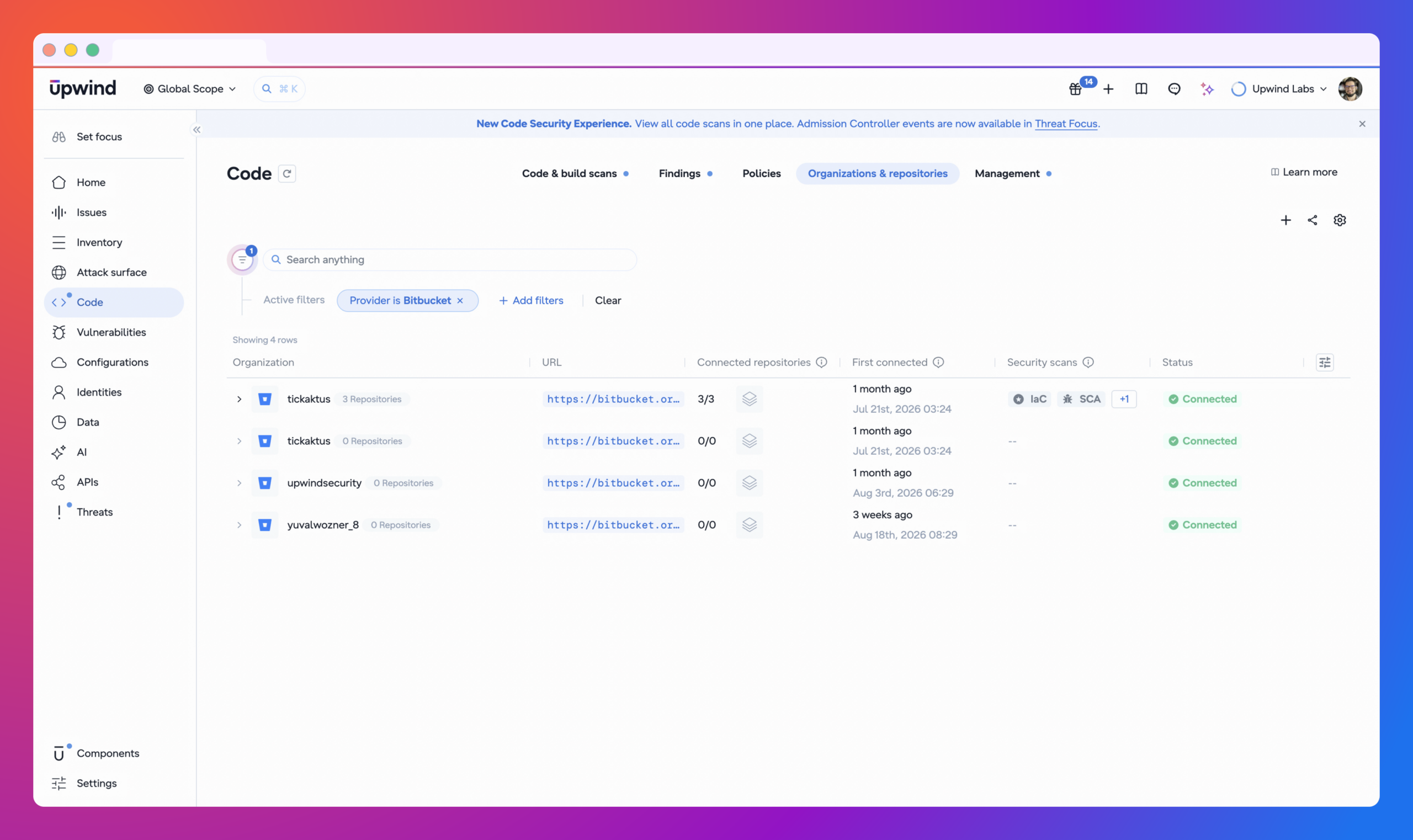
Task: Click layers icon in tickaktus 3/3 row
Action: point(750,399)
